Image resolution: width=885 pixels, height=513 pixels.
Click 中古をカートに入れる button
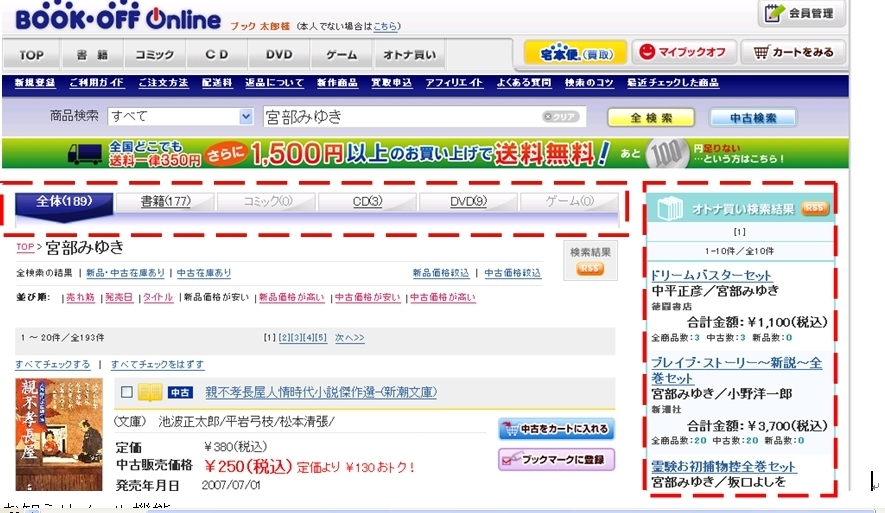556,429
